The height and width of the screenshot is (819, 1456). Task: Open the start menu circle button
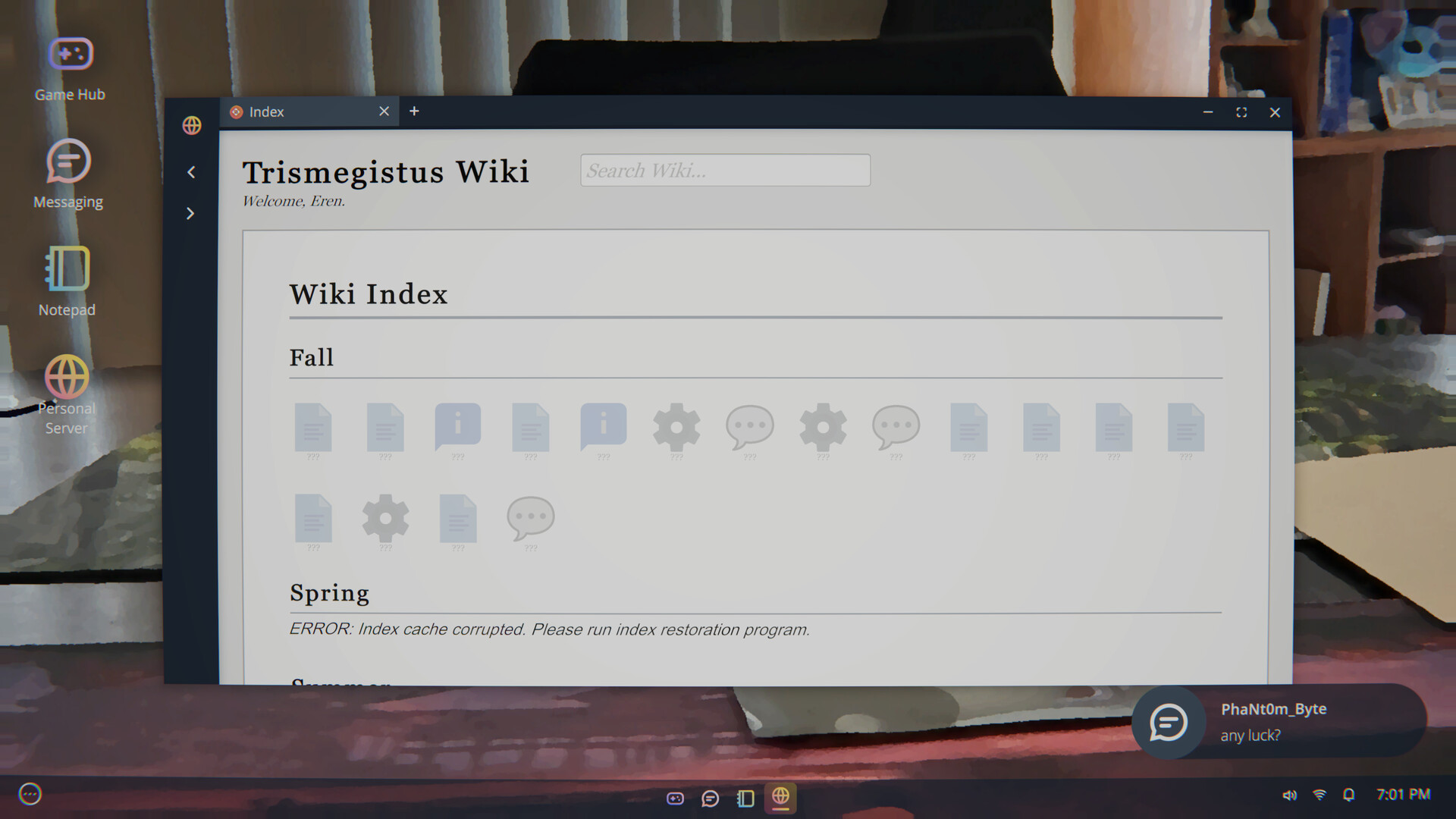coord(30,794)
